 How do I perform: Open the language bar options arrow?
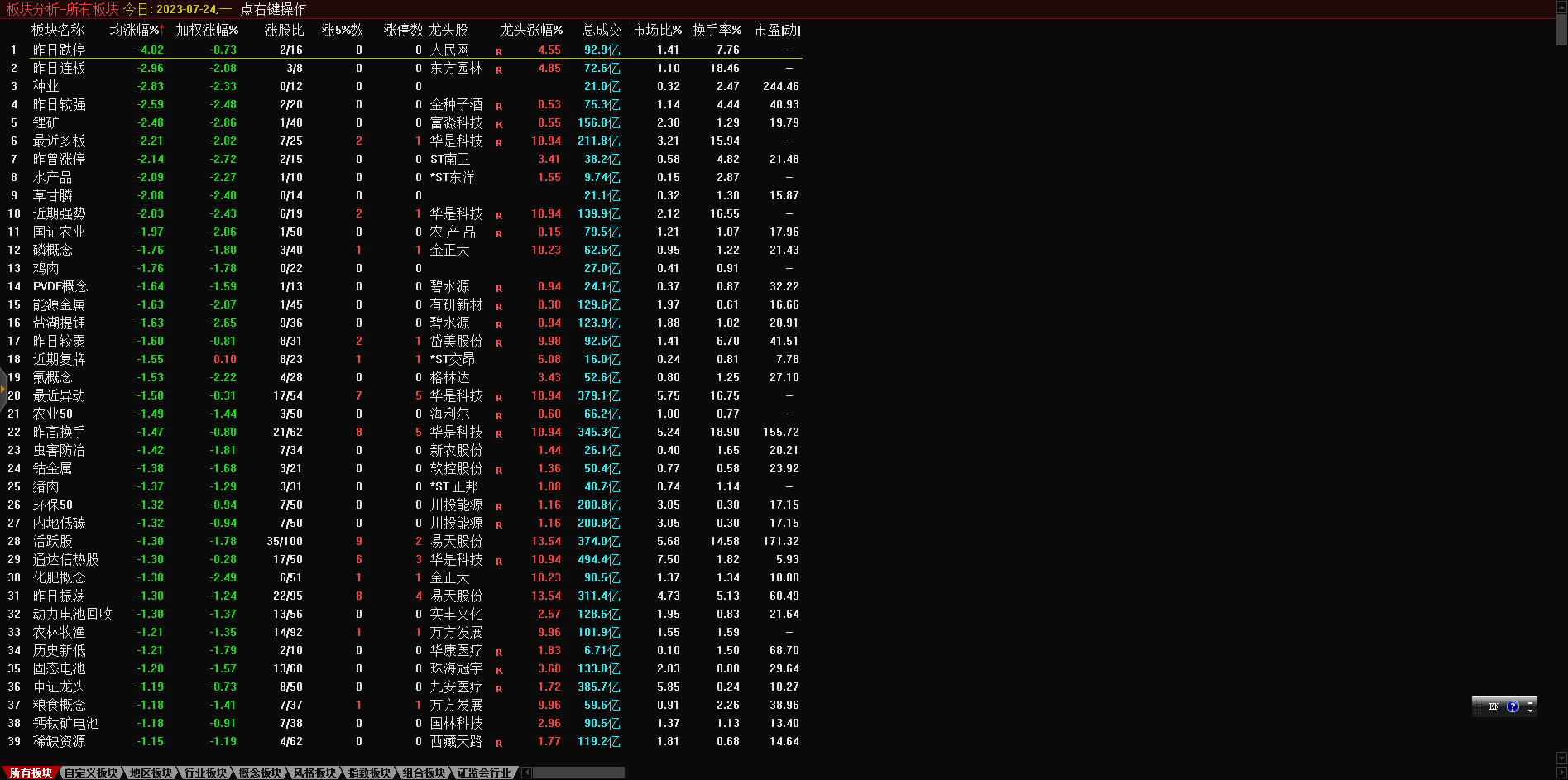[1530, 711]
